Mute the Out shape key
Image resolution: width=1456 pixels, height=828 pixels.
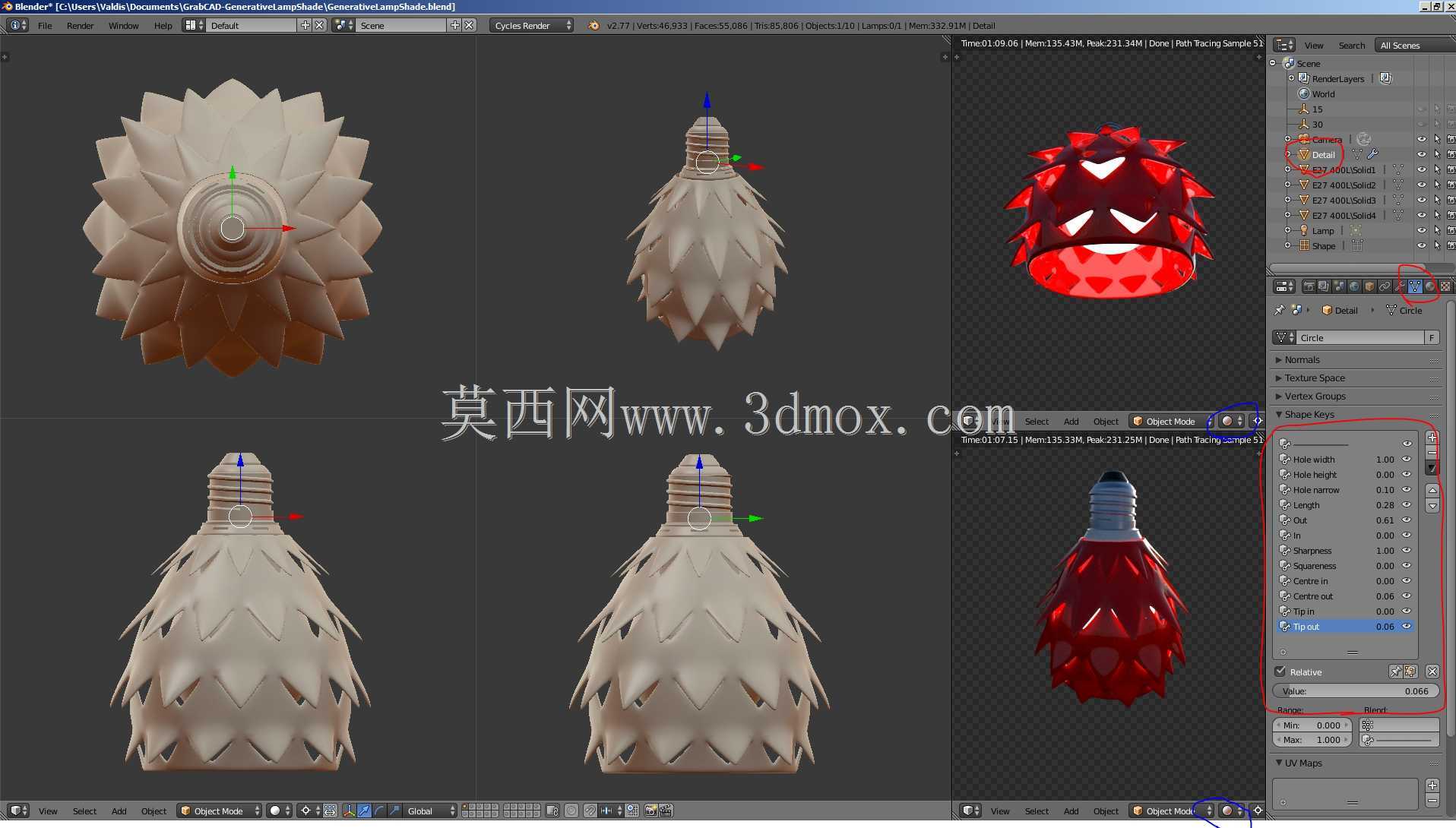[1407, 520]
